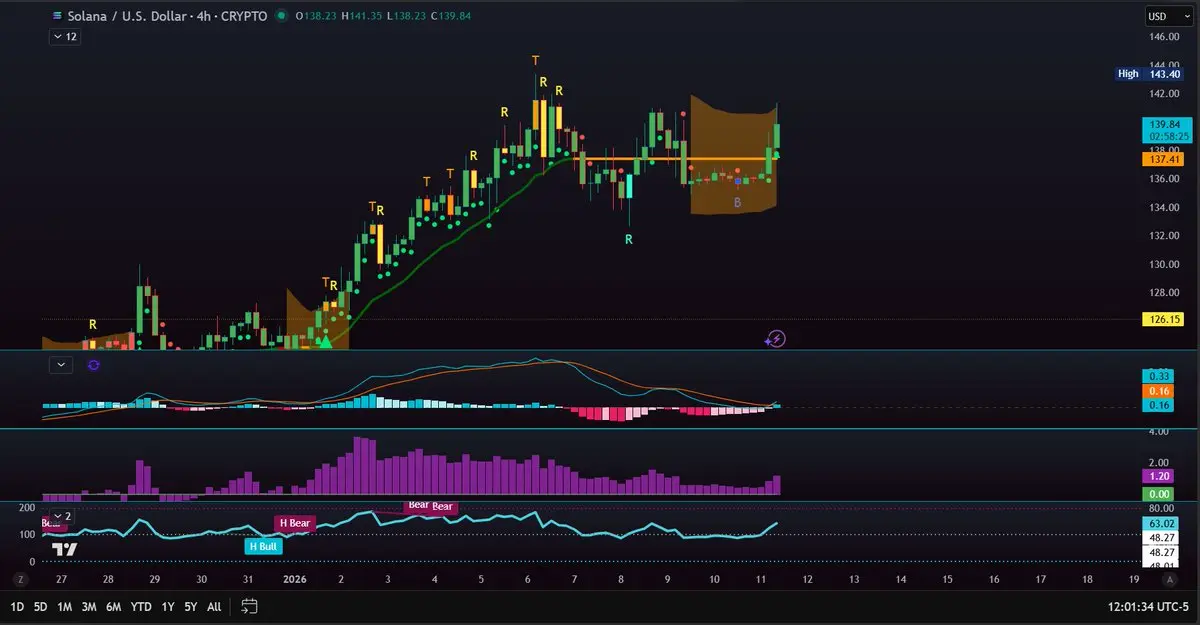This screenshot has width=1200, height=625.
Task: Select the 1D time range
Action: pos(17,606)
